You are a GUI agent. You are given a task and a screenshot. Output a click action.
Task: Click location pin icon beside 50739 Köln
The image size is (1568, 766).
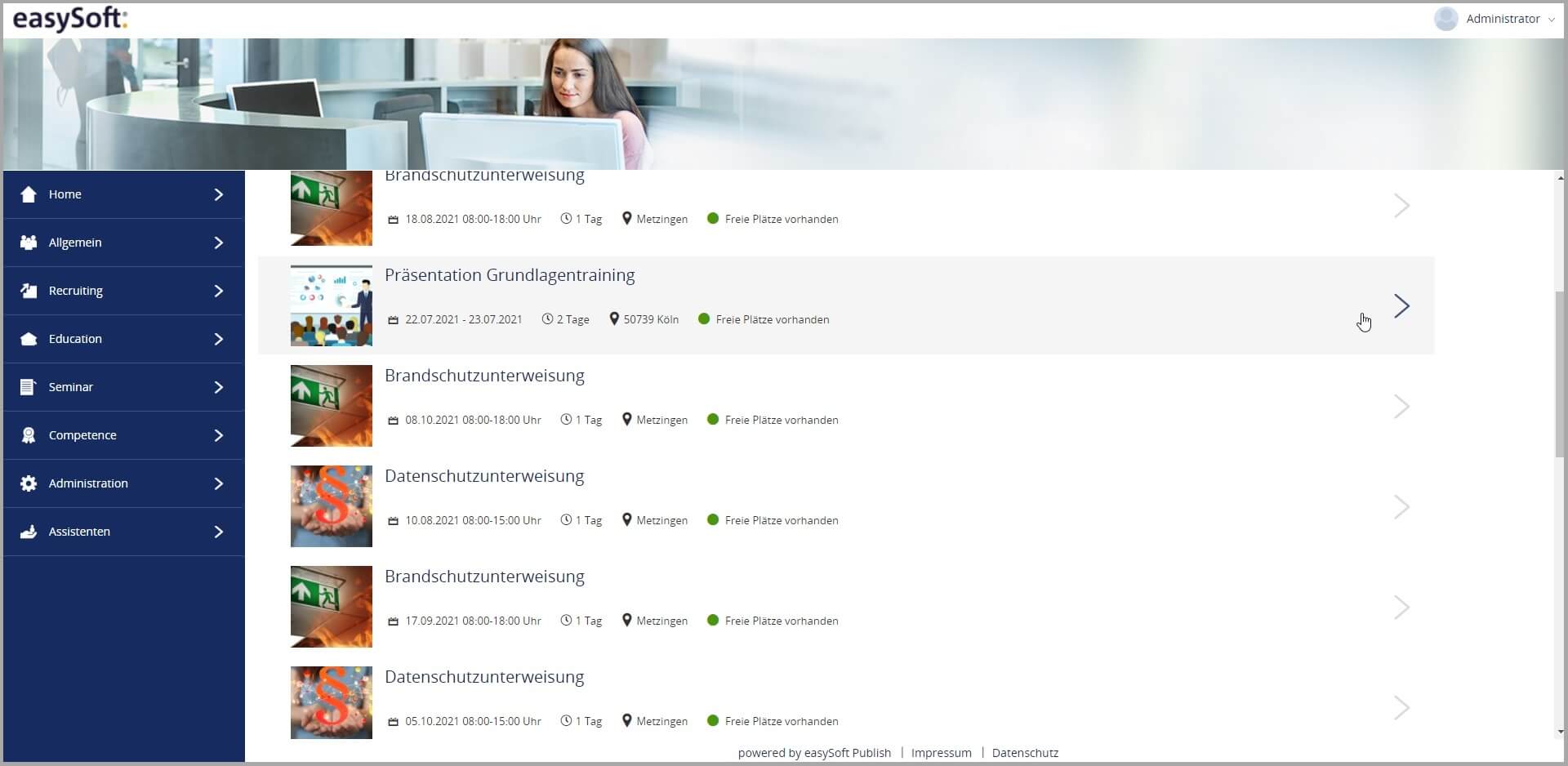(x=614, y=318)
